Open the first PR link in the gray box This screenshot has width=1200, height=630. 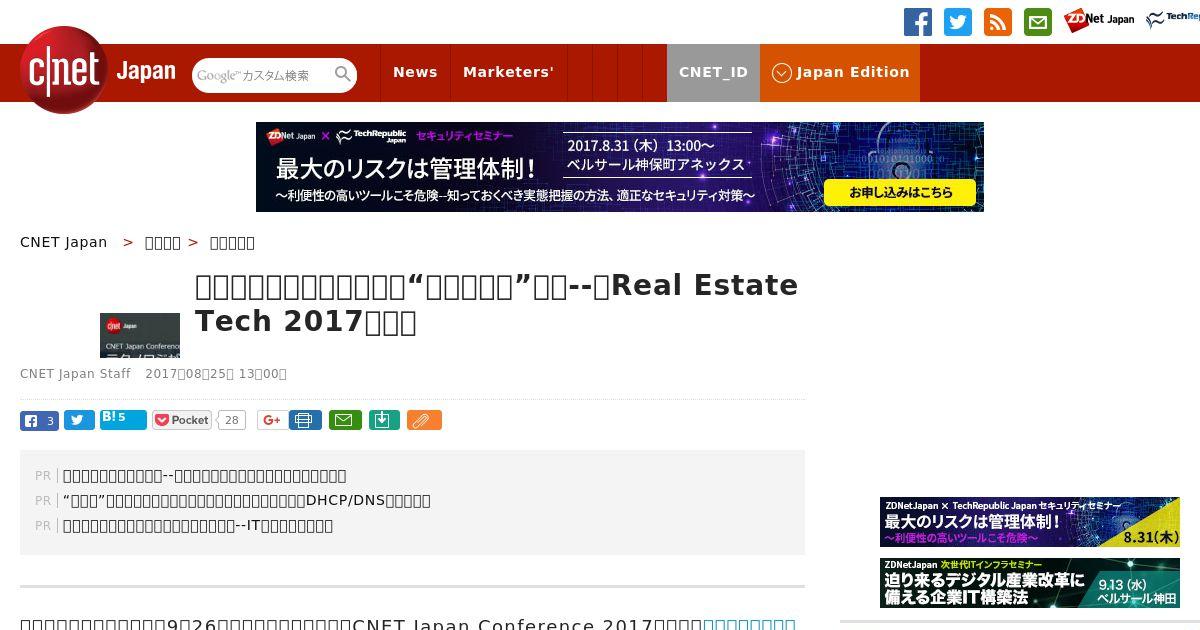coord(204,476)
